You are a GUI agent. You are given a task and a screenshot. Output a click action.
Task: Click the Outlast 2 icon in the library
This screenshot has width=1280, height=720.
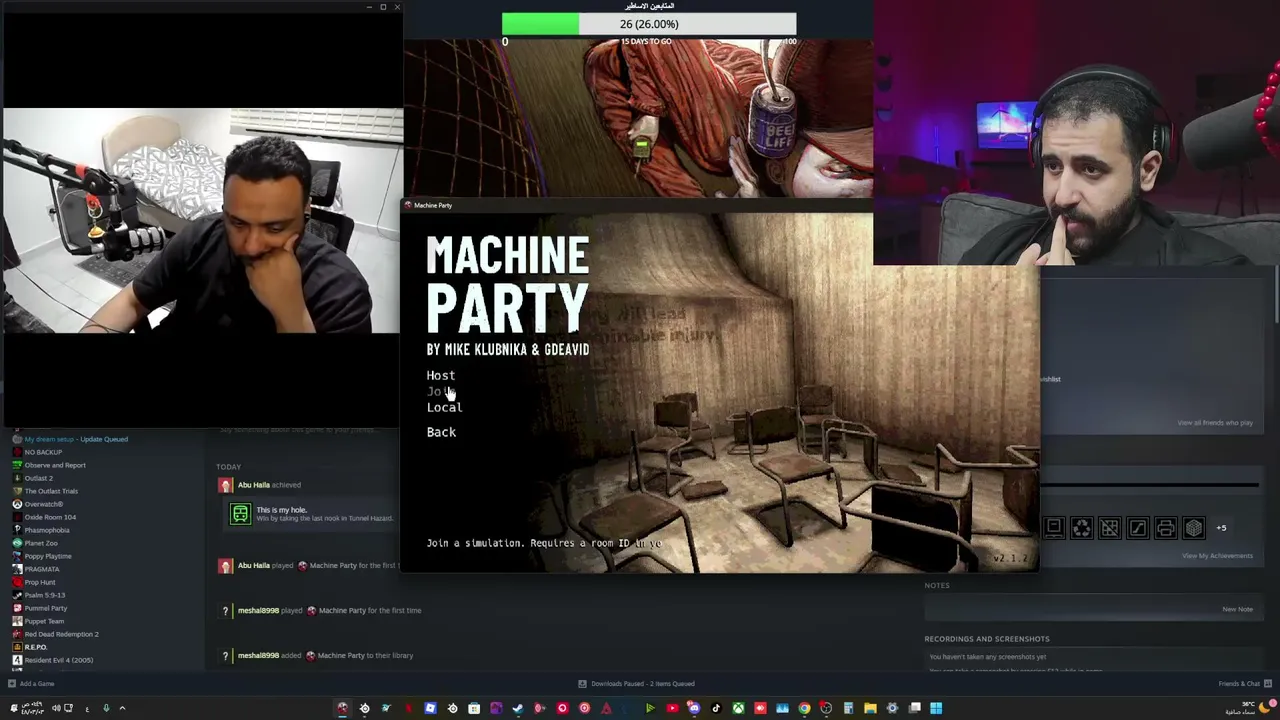pyautogui.click(x=17, y=478)
